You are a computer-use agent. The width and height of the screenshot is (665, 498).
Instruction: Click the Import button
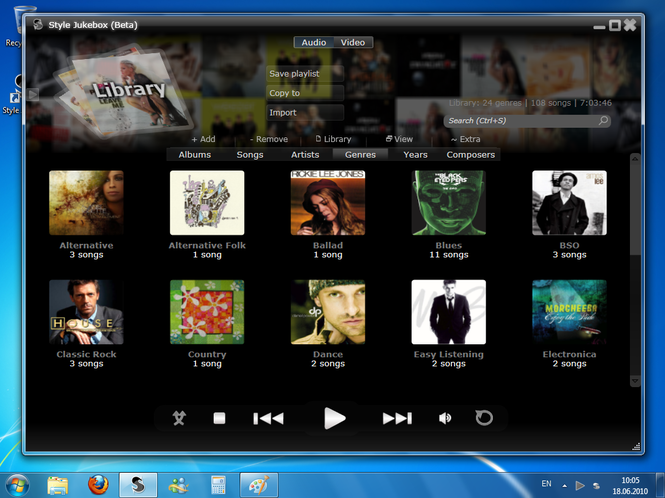click(305, 113)
